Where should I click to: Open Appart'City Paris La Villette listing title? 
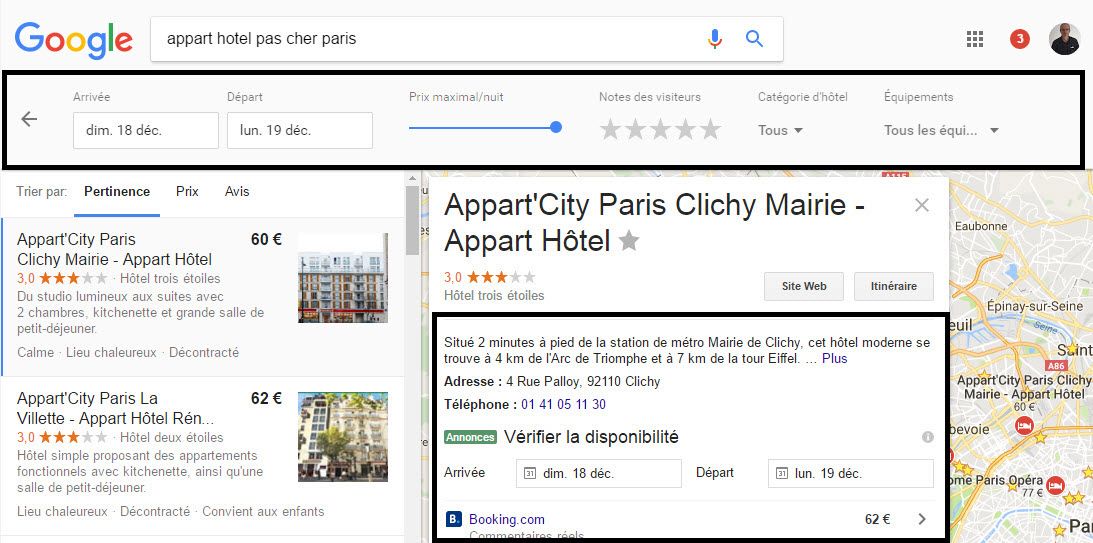click(115, 408)
